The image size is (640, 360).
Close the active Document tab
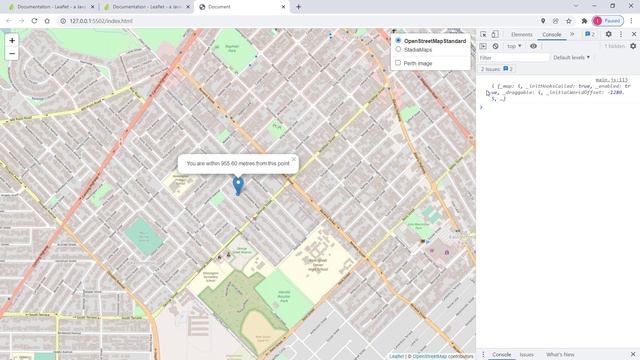pos(283,7)
